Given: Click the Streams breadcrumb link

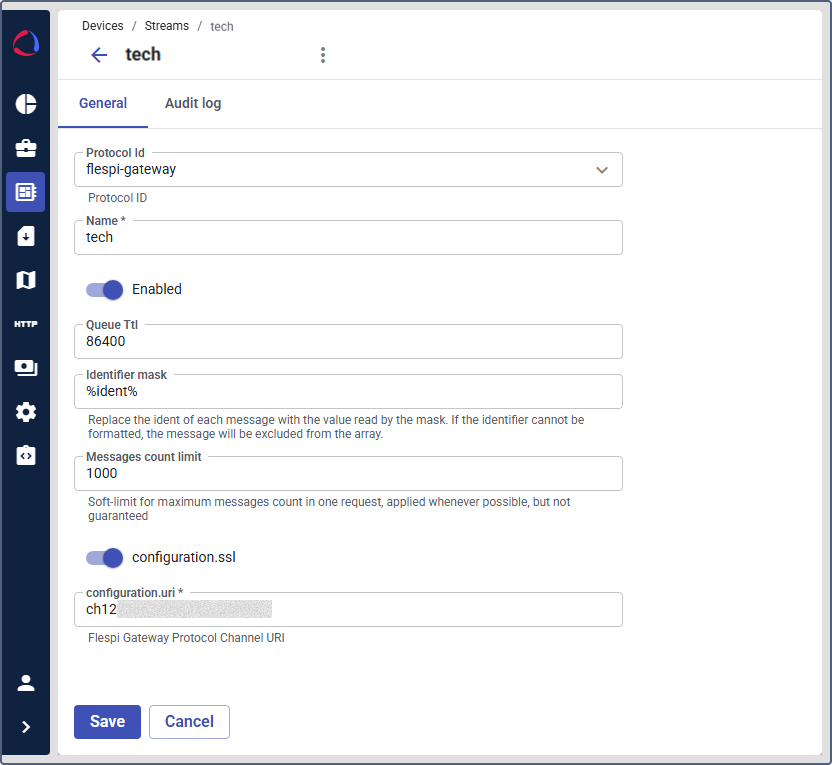Looking at the screenshot, I should tap(166, 26).
